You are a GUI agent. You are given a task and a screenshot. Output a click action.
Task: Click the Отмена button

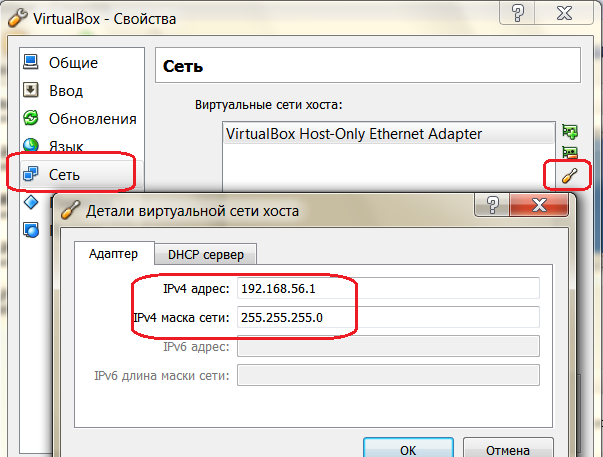[x=508, y=449]
